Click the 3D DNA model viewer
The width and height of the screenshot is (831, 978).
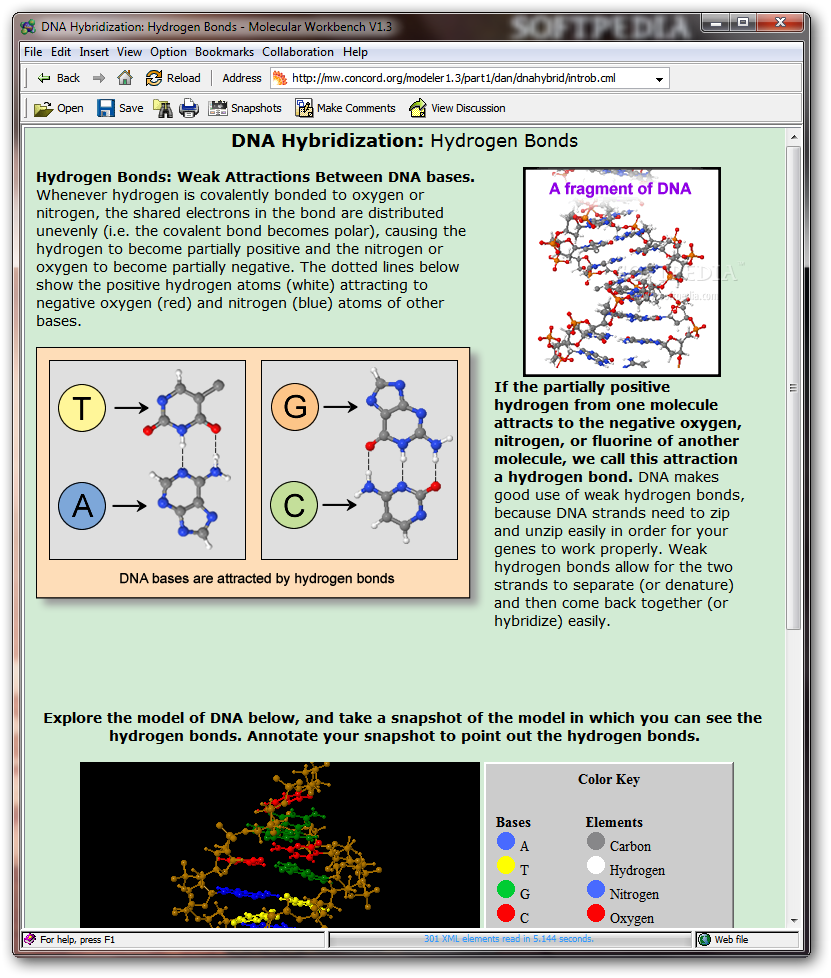coord(280,845)
